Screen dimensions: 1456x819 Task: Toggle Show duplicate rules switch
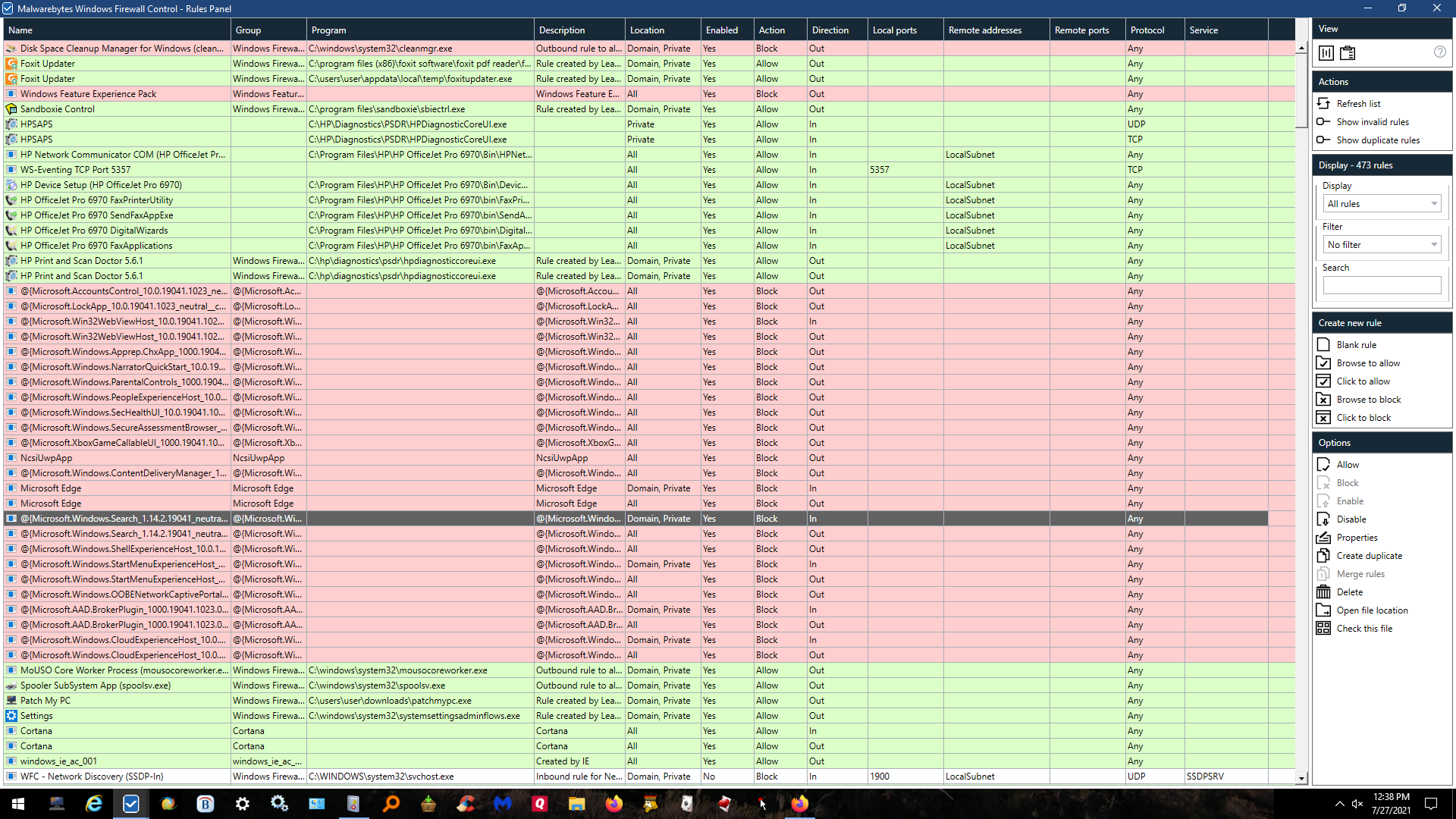coord(1323,140)
